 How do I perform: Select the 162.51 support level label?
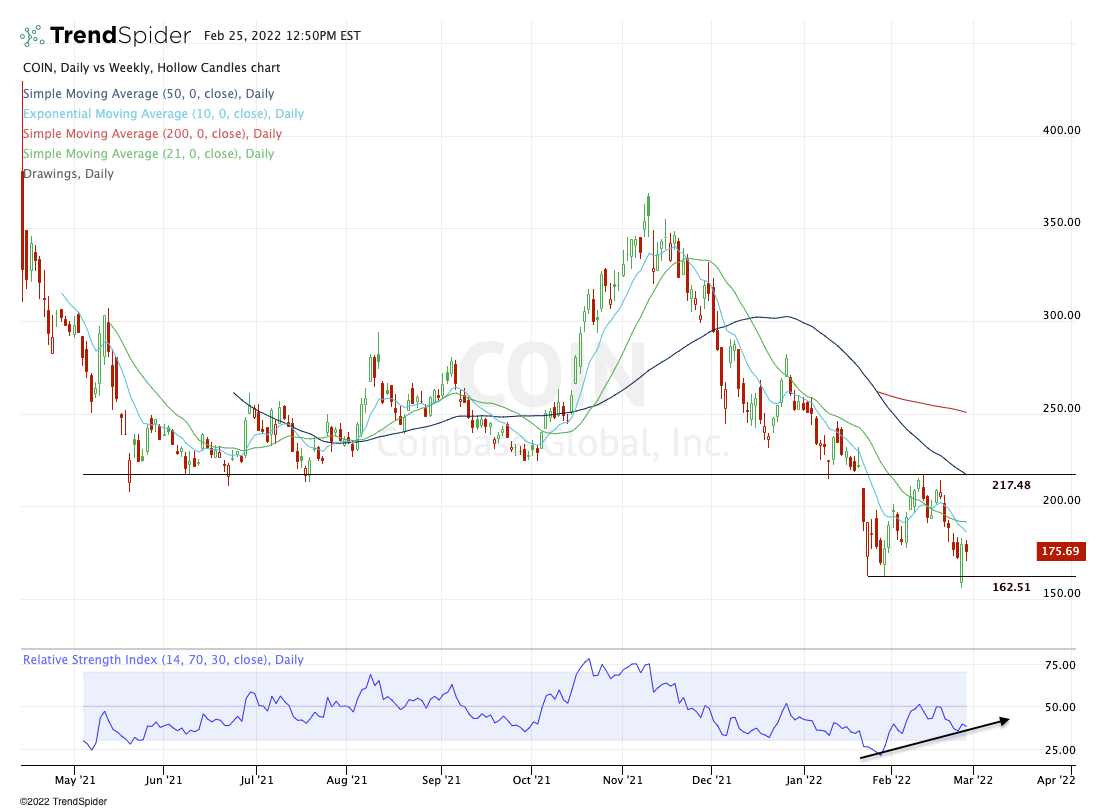point(1011,587)
